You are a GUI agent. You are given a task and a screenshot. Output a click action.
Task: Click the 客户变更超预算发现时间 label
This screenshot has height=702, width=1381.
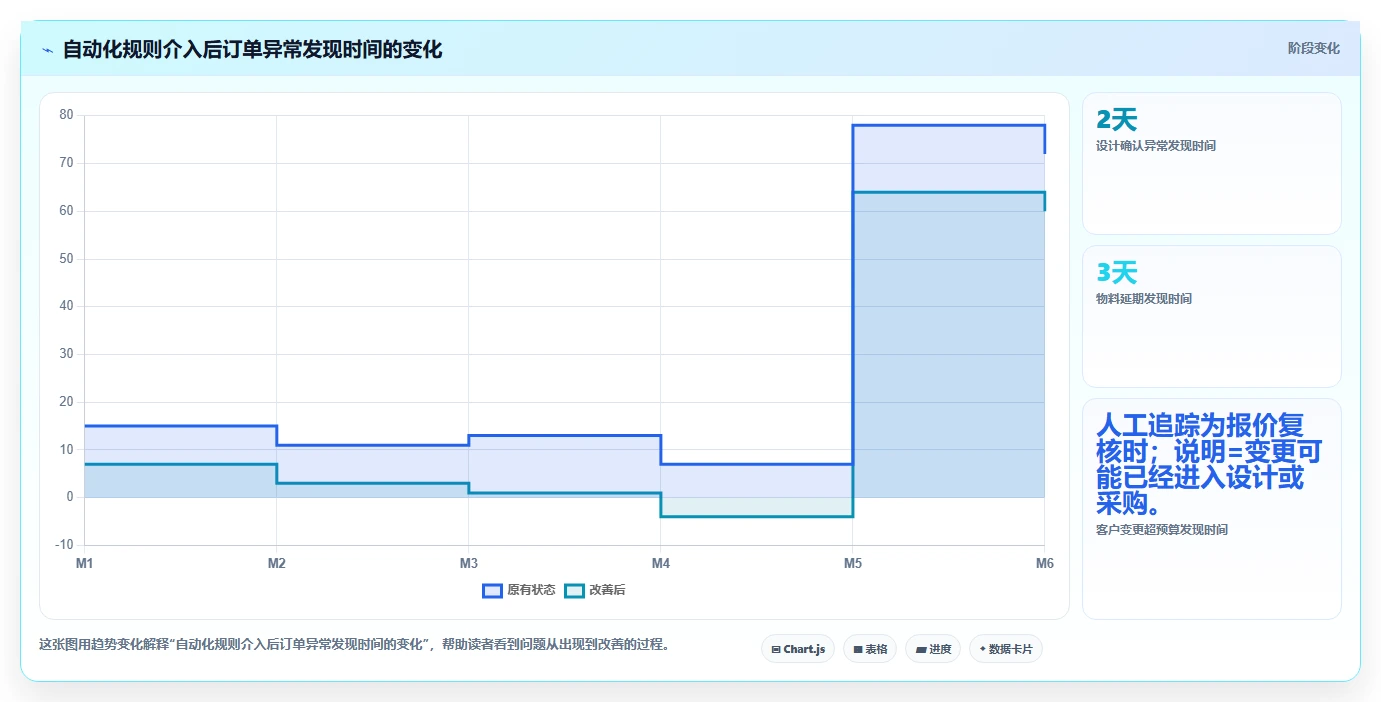[1162, 530]
